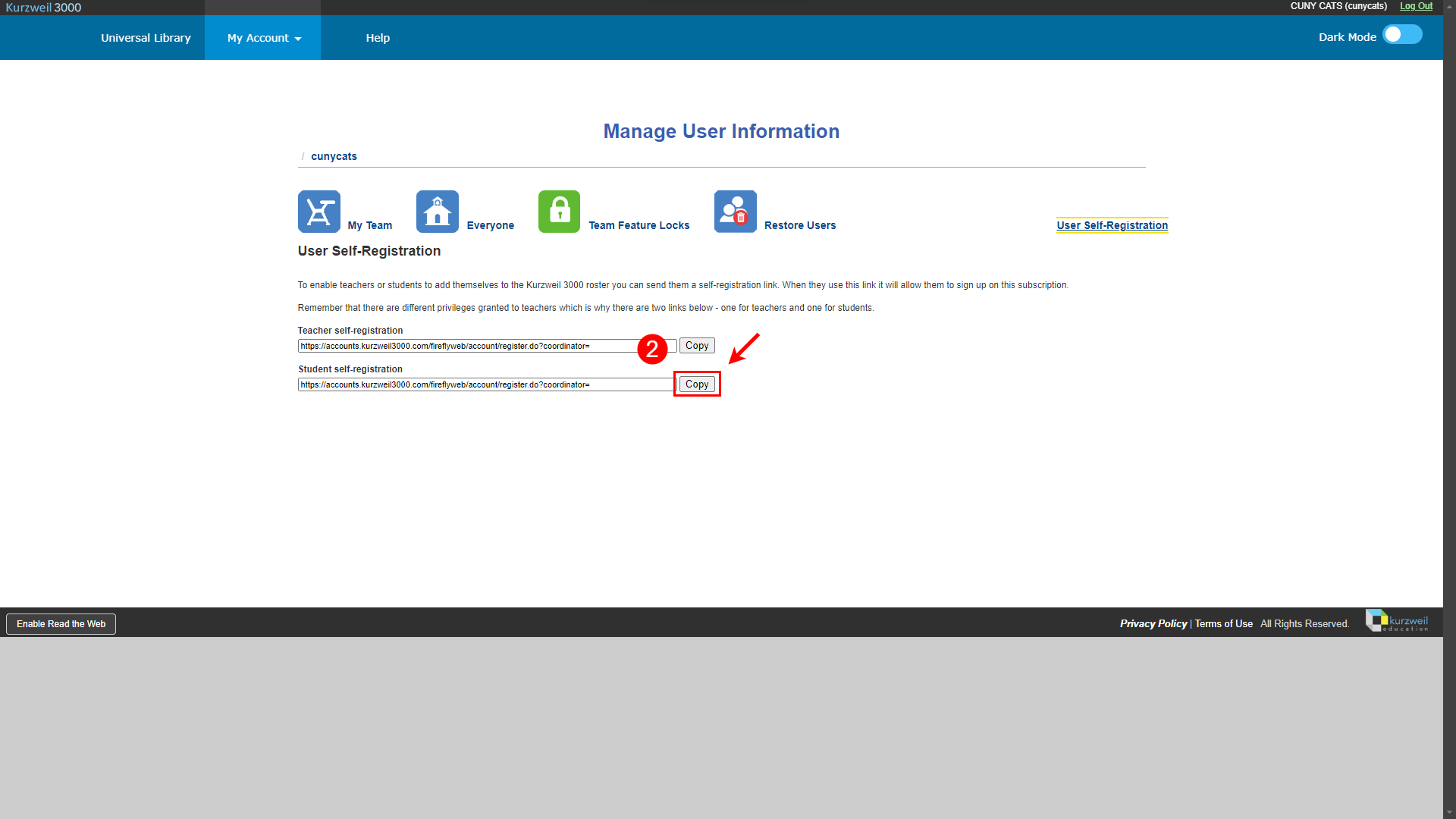
Task: Click the Team Feature Locks padlock icon
Action: 559,212
